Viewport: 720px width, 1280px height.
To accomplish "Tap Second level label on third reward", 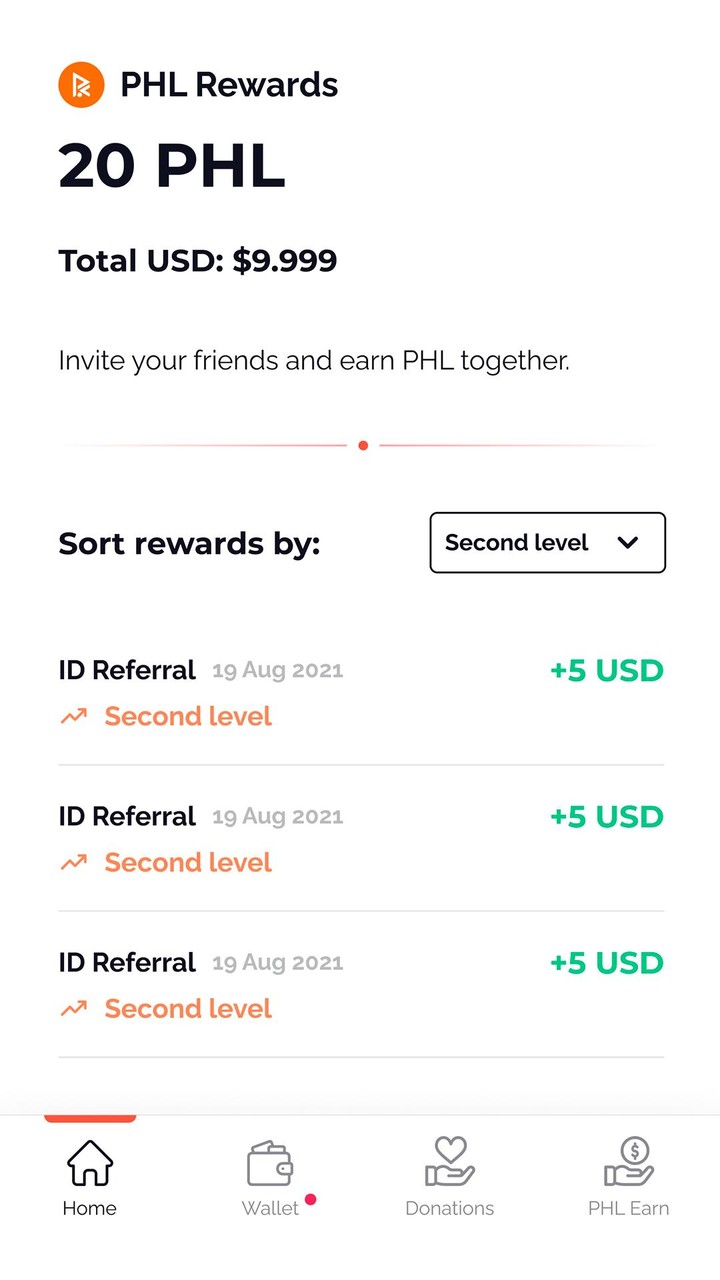I will (x=188, y=1009).
